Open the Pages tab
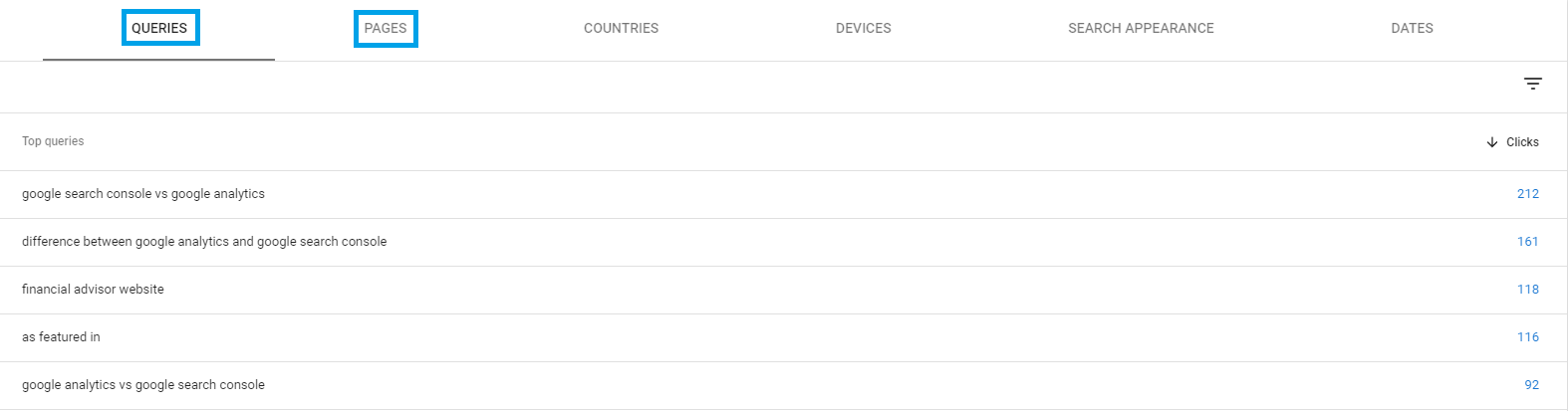This screenshot has height=411, width=1568. coord(386,29)
